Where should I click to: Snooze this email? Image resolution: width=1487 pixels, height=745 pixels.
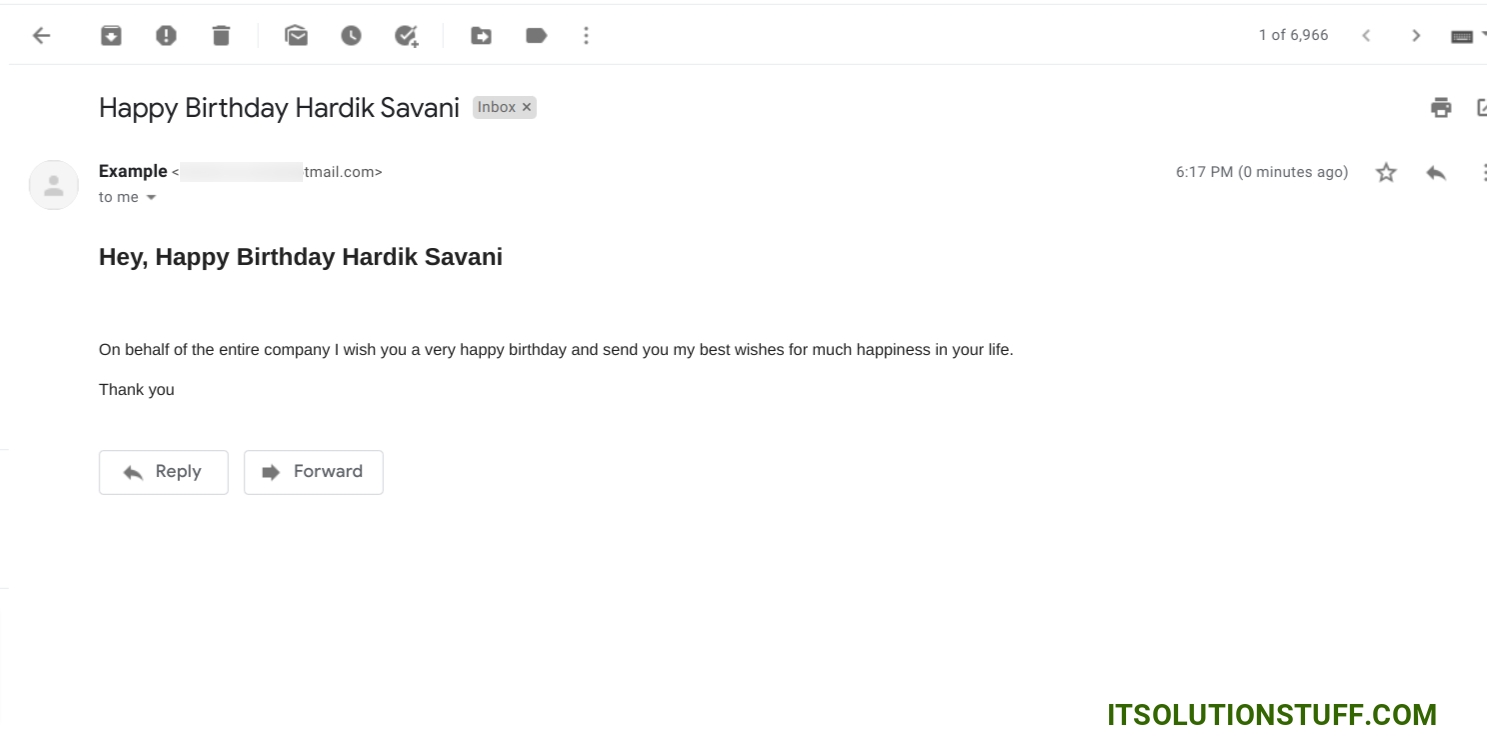pyautogui.click(x=351, y=36)
